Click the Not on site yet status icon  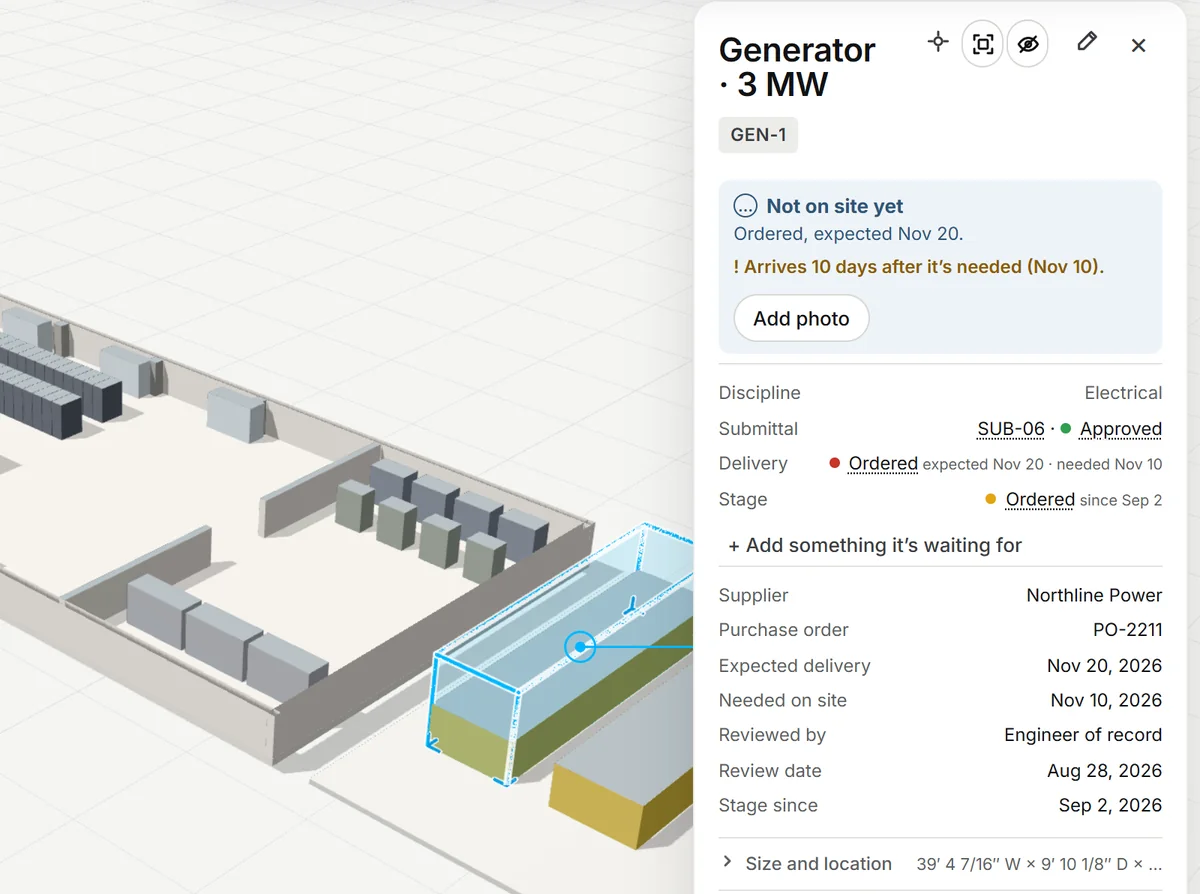point(745,206)
